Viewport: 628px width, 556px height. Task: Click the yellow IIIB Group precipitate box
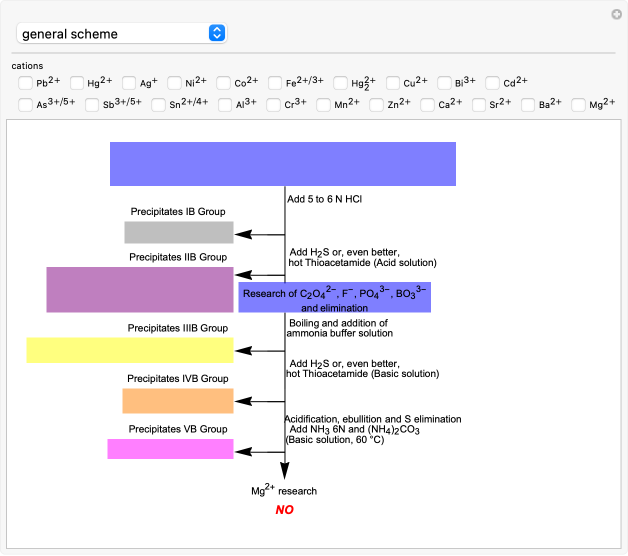click(130, 350)
